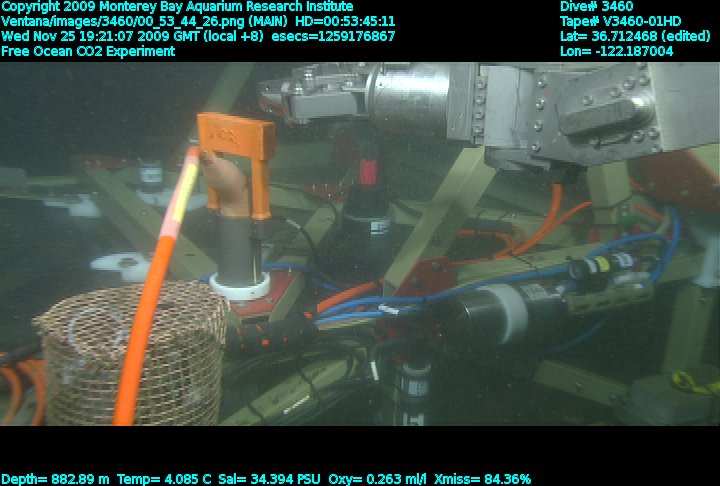Viewport: 720px width, 486px height.
Task: Click the 'Dive# 3460' text
Action: 596,6
